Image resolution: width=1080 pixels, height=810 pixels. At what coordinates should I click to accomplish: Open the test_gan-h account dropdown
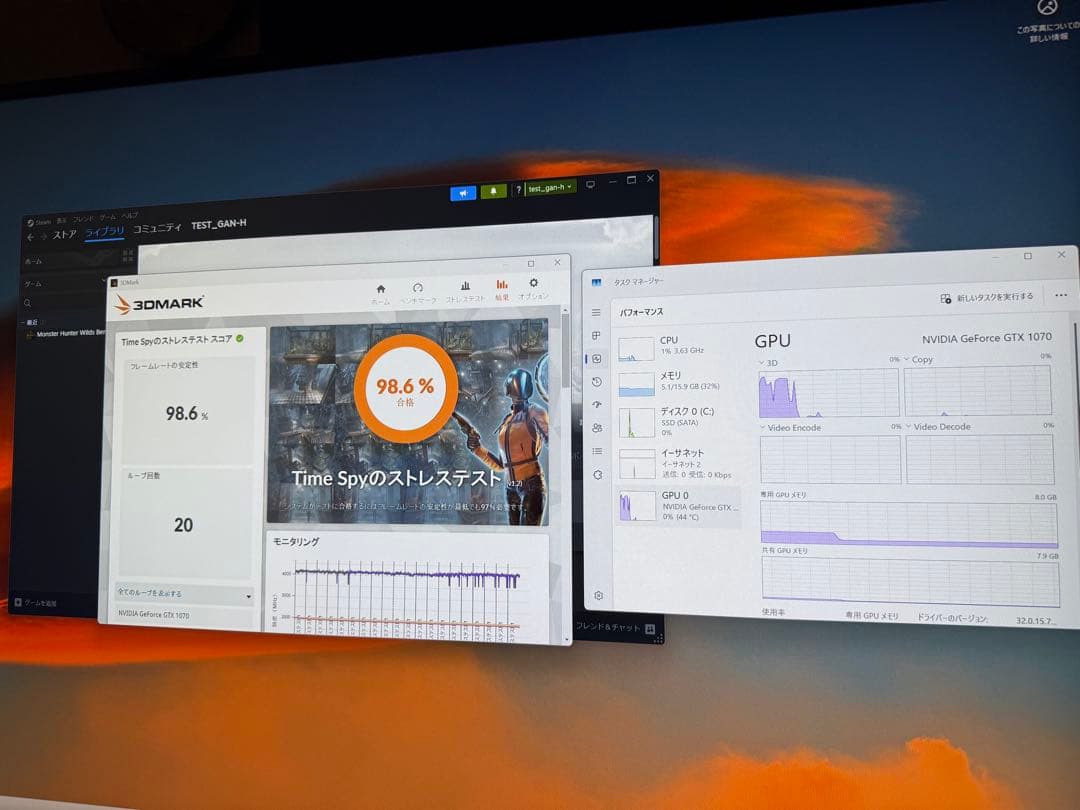coord(550,187)
